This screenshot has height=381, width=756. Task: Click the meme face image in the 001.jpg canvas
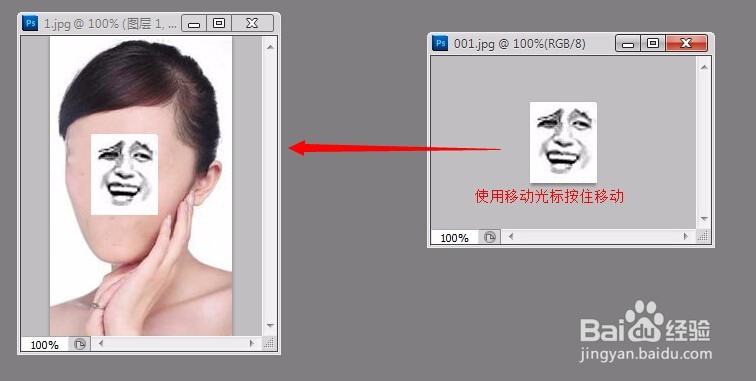tap(563, 142)
